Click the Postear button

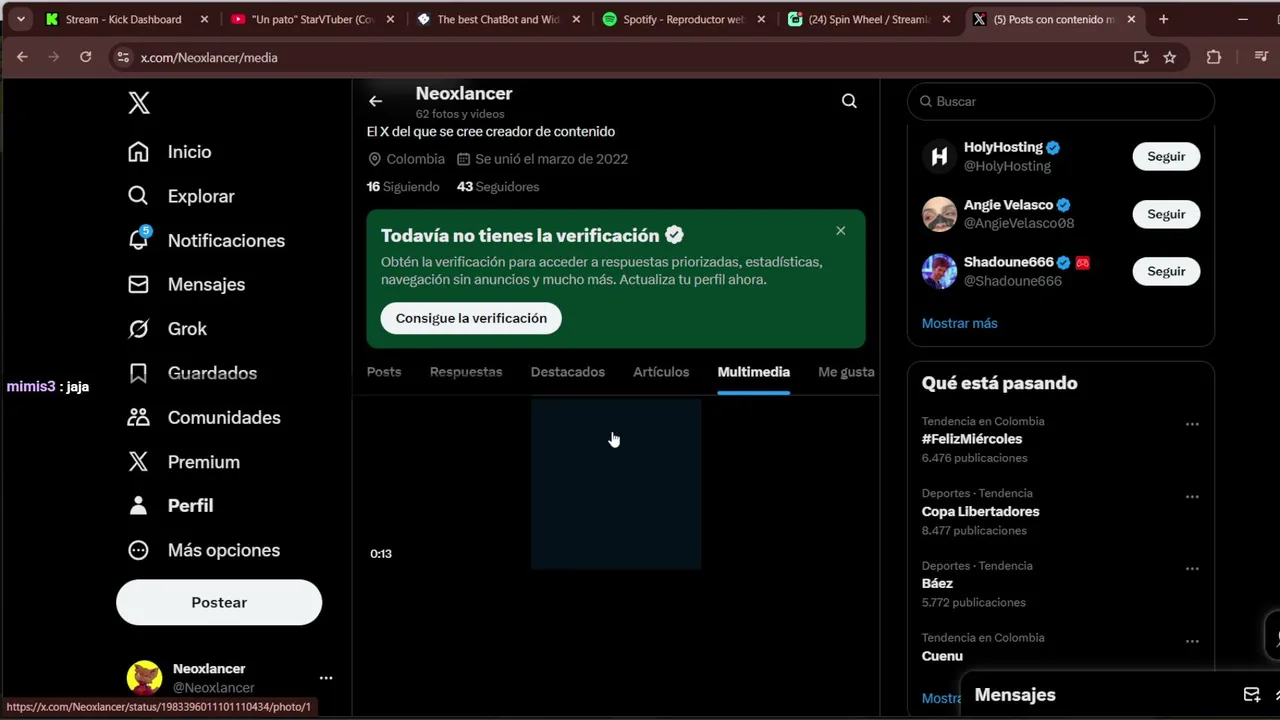point(219,602)
